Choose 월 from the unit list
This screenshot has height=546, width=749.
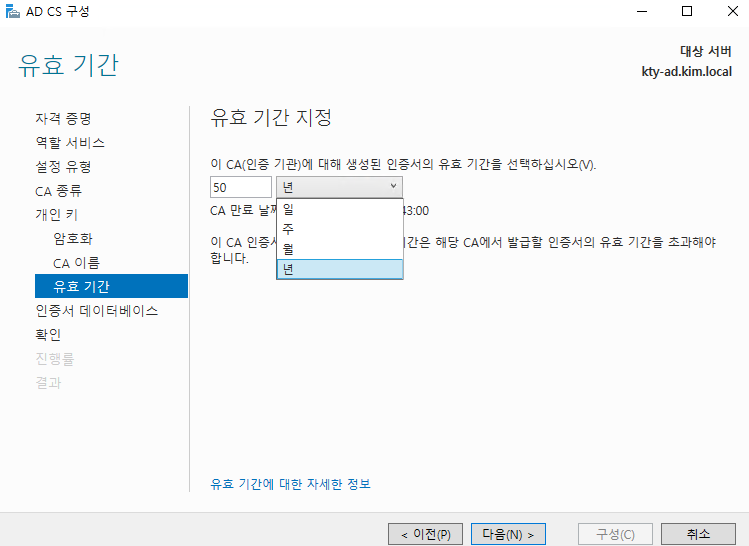pos(340,249)
